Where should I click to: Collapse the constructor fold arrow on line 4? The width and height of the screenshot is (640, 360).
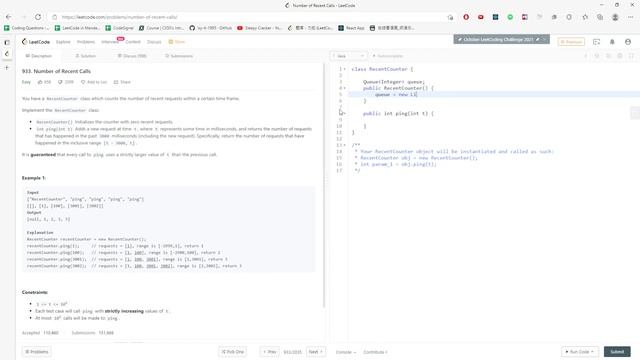tap(344, 88)
